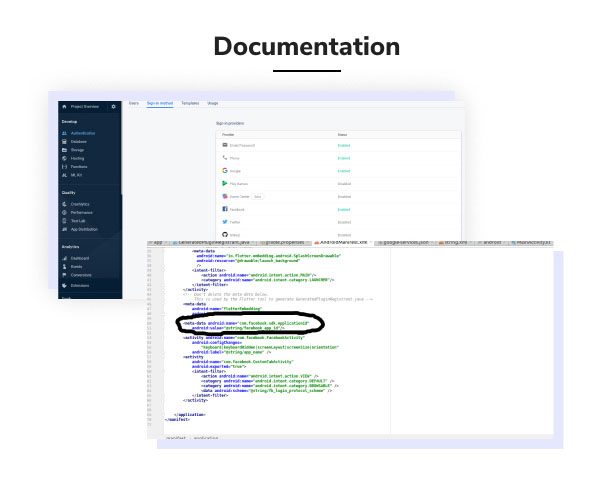Click the Extensions icon in sidebar
The height and width of the screenshot is (494, 616).
tap(64, 285)
